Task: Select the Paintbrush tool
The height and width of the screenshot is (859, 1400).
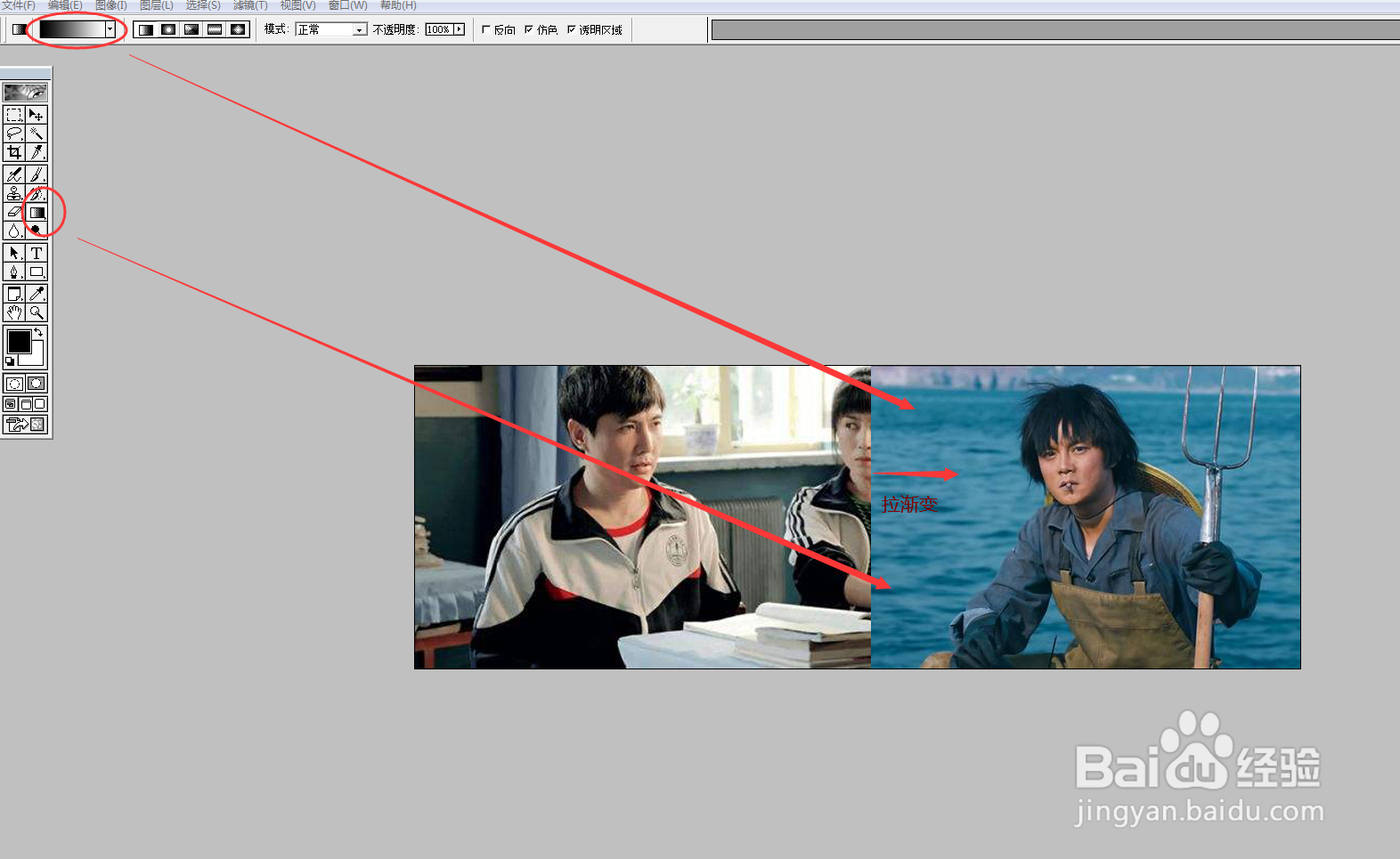Action: click(x=37, y=174)
